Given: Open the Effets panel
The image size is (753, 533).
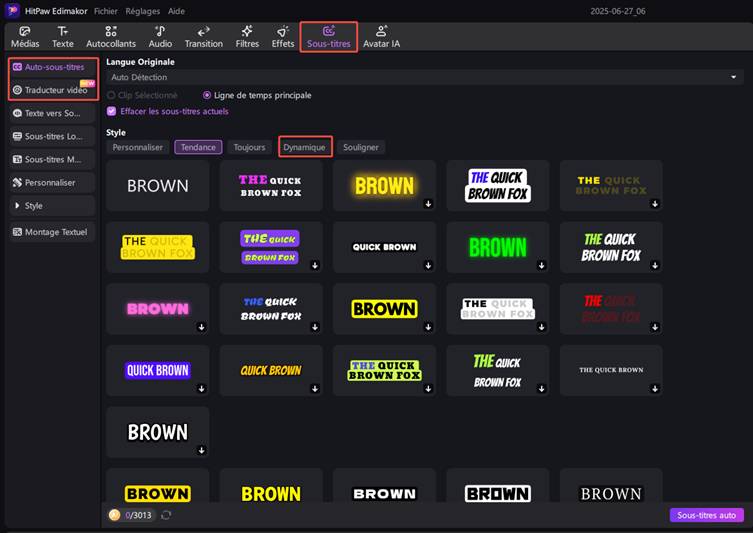Looking at the screenshot, I should click(283, 37).
